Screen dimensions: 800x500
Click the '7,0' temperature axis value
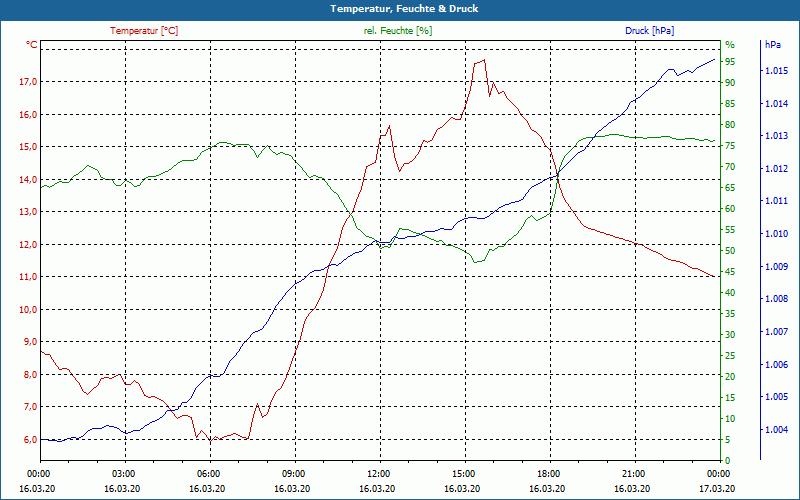31,407
